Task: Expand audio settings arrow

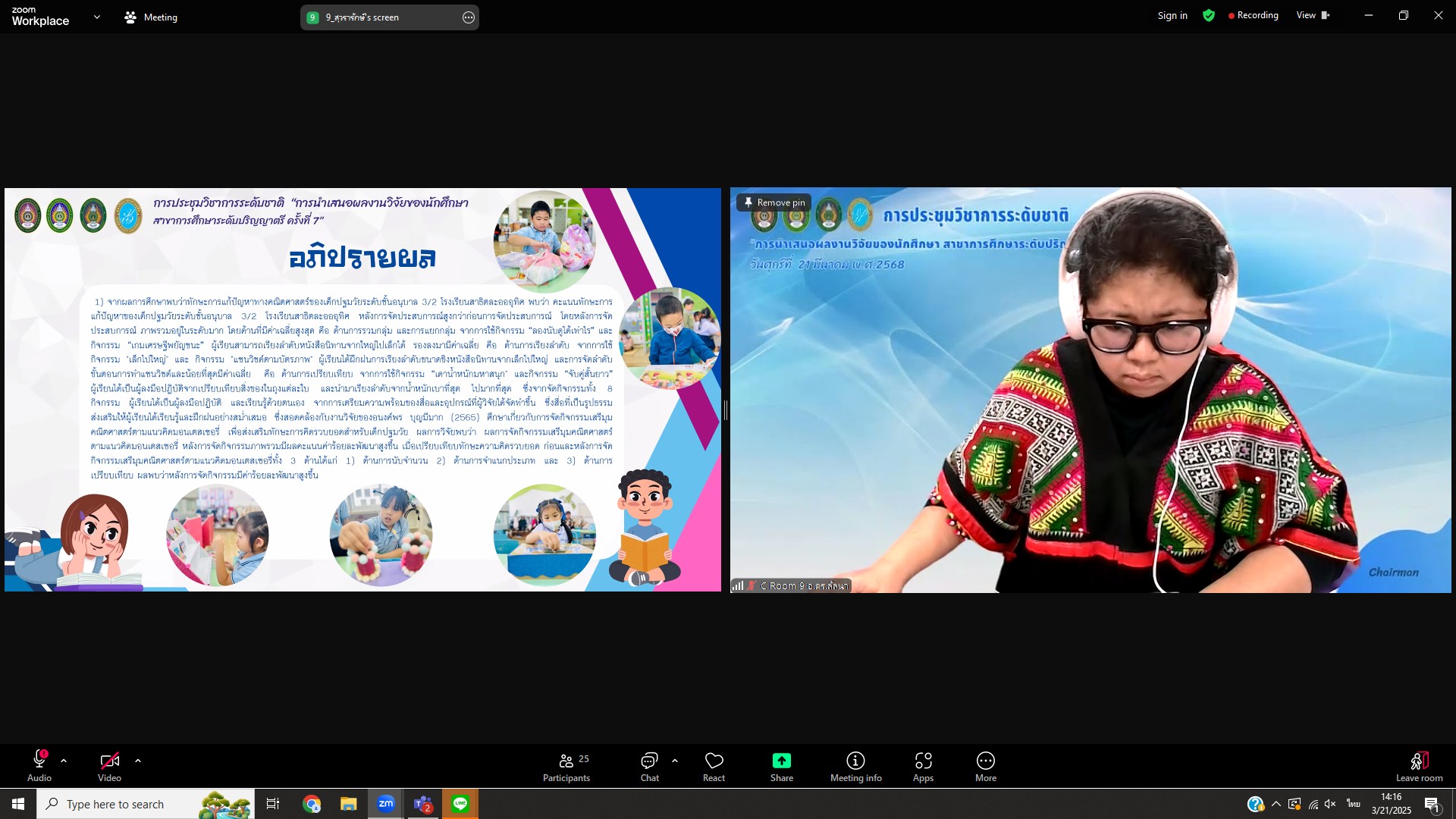Action: (x=64, y=760)
